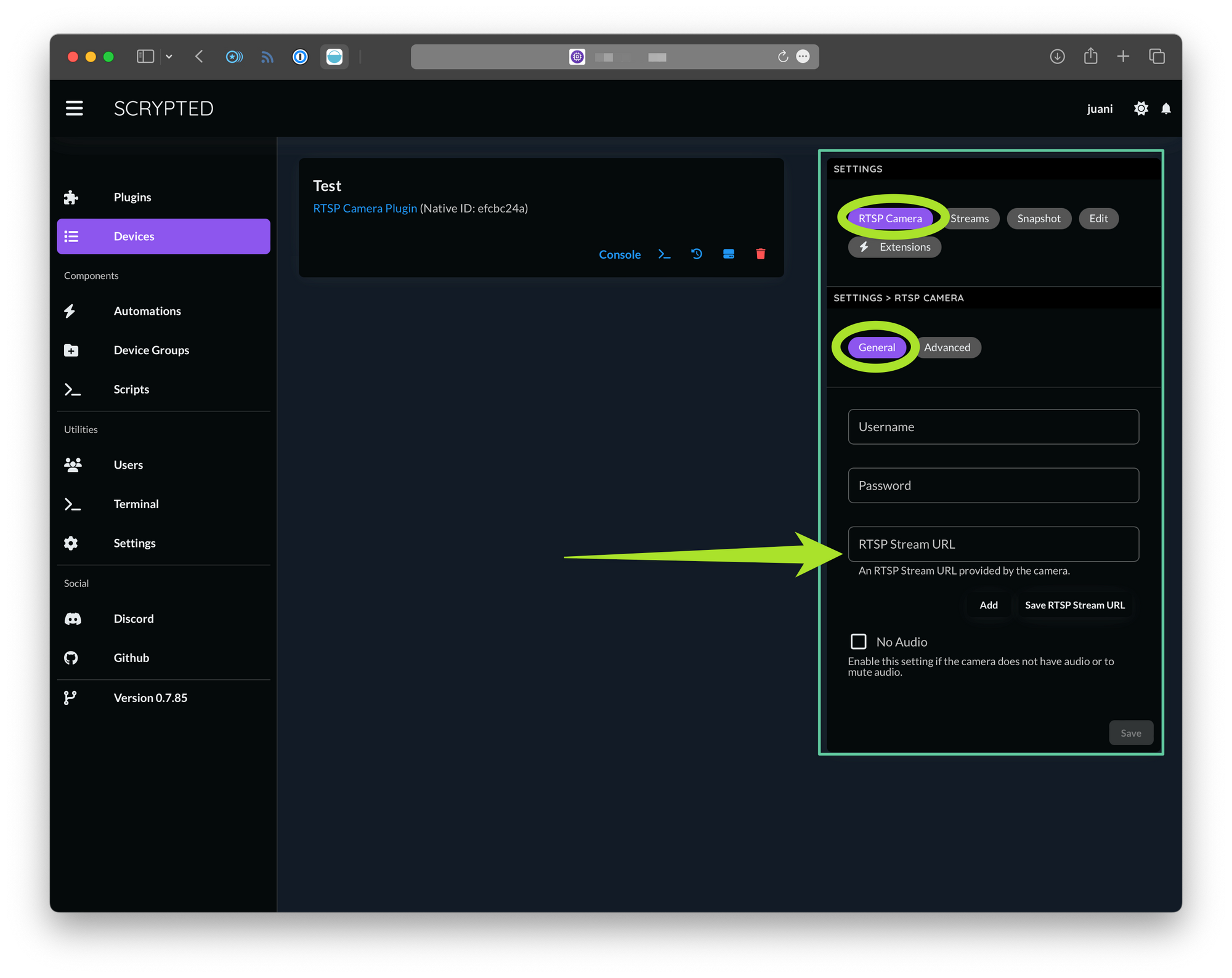Click the Safari share icon

[1090, 55]
